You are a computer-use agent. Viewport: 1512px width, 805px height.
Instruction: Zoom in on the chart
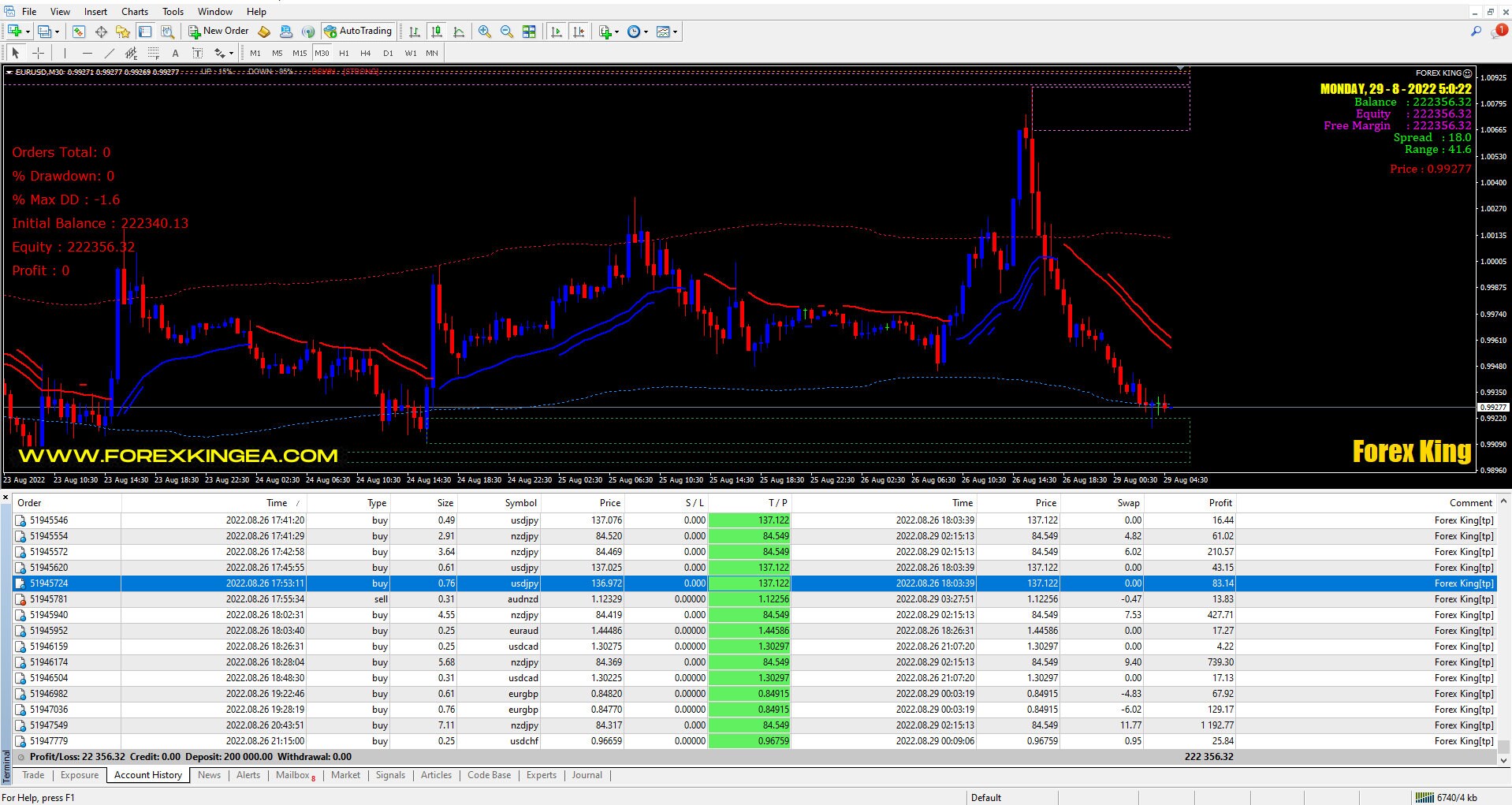pyautogui.click(x=485, y=31)
